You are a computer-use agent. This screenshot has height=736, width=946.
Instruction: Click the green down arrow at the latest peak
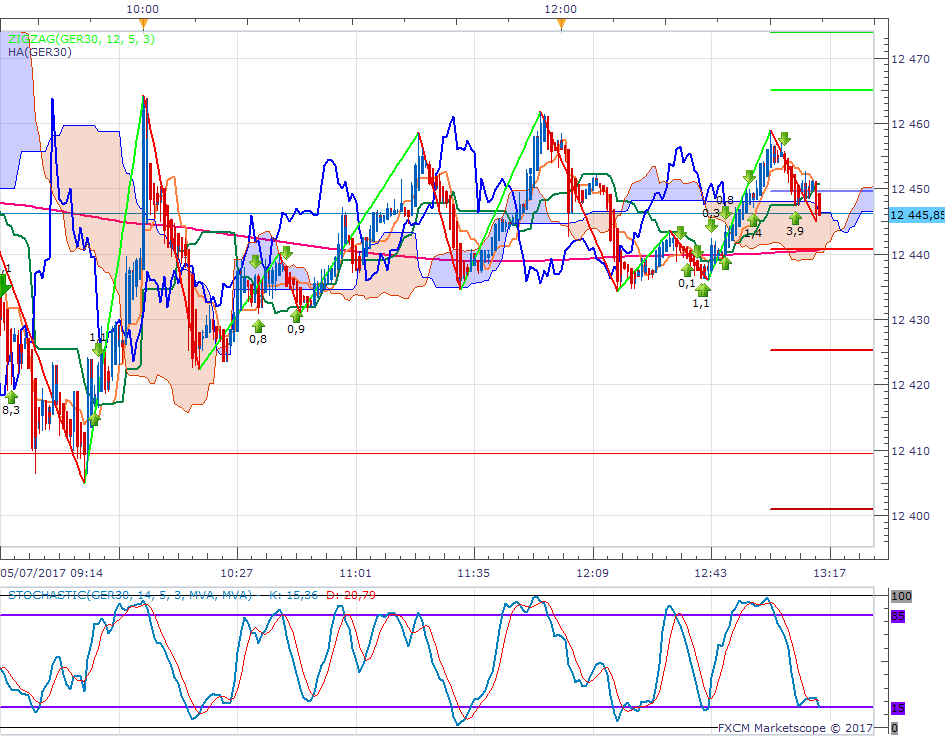[x=786, y=139]
